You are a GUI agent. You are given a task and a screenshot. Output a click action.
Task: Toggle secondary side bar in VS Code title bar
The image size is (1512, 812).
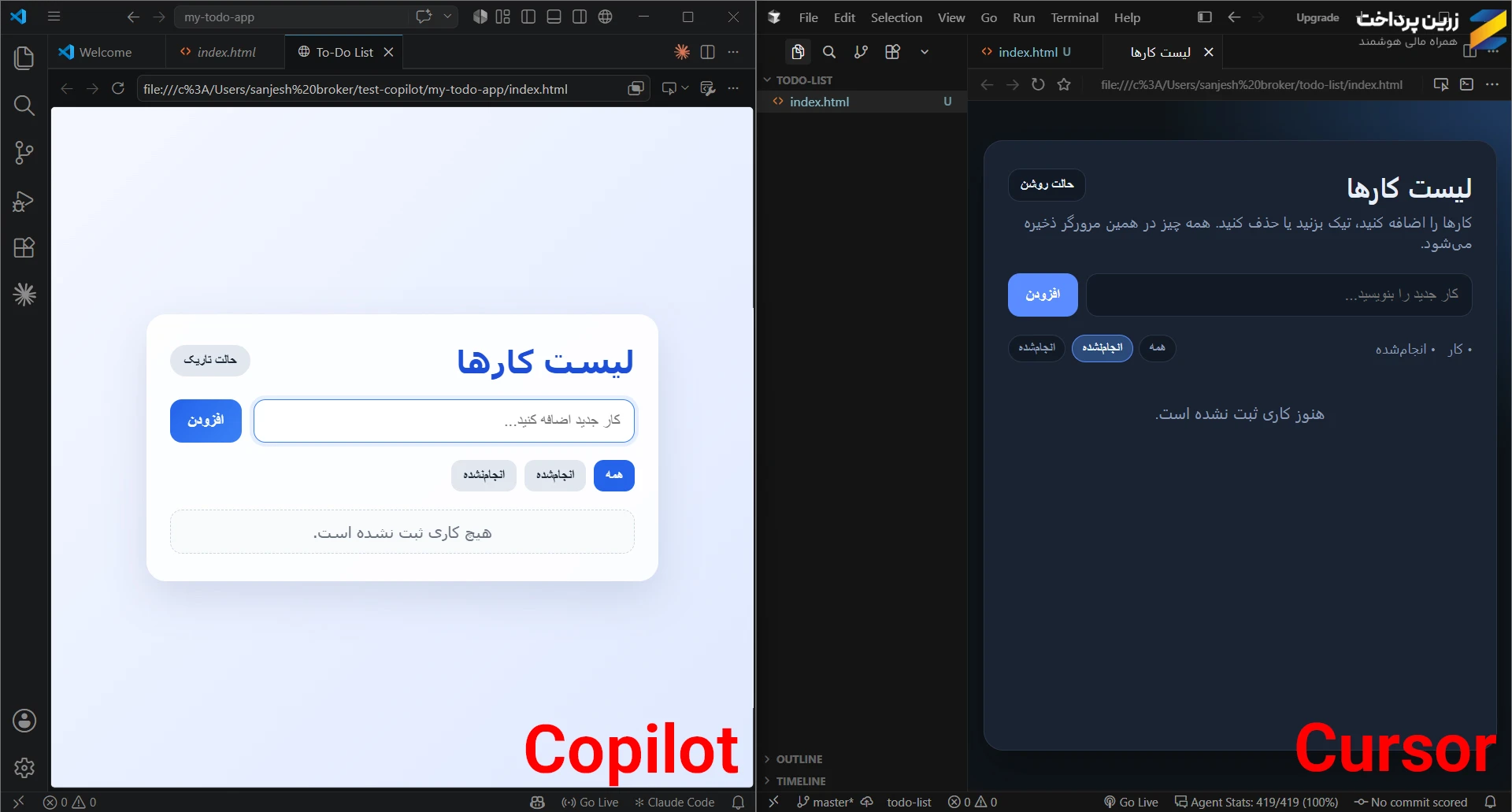(580, 17)
